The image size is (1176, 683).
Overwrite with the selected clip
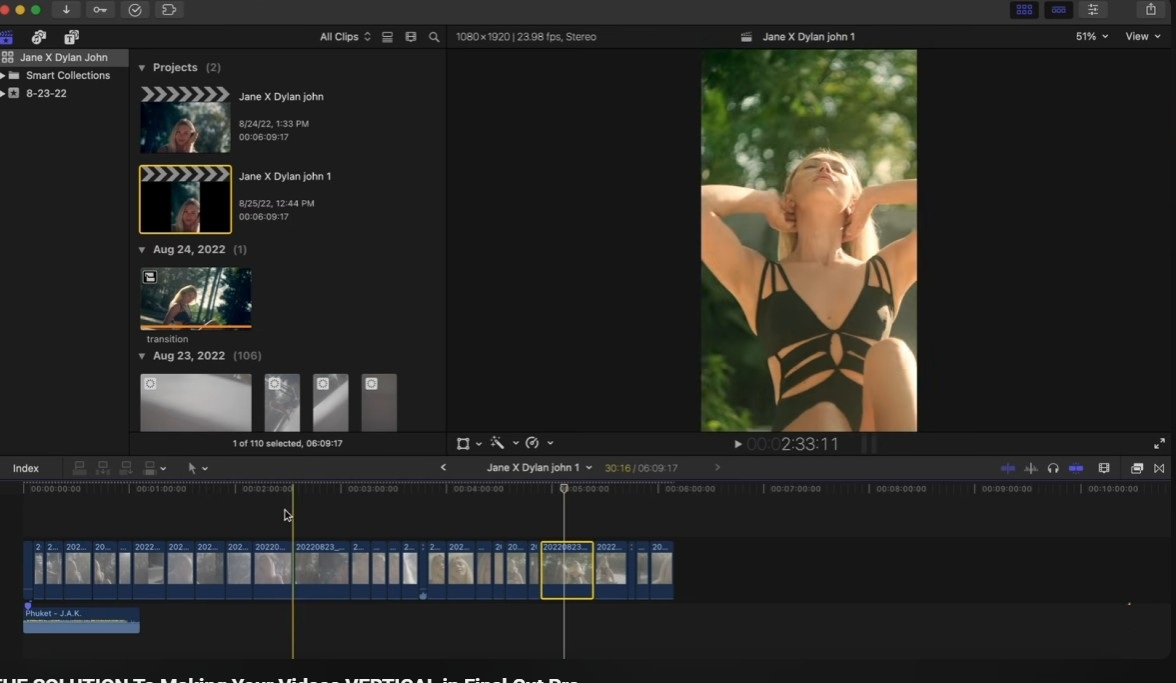coord(150,468)
